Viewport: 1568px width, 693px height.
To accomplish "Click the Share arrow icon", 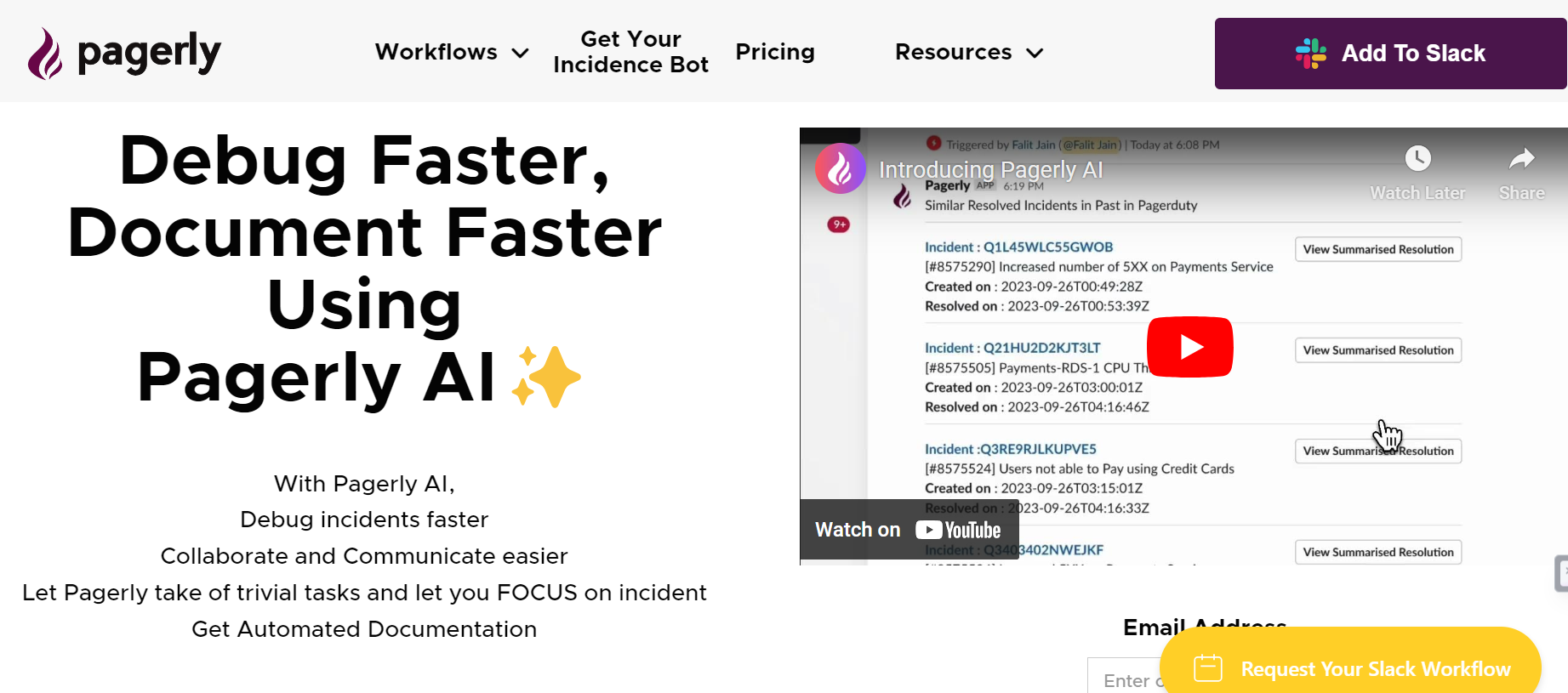I will tap(1521, 158).
